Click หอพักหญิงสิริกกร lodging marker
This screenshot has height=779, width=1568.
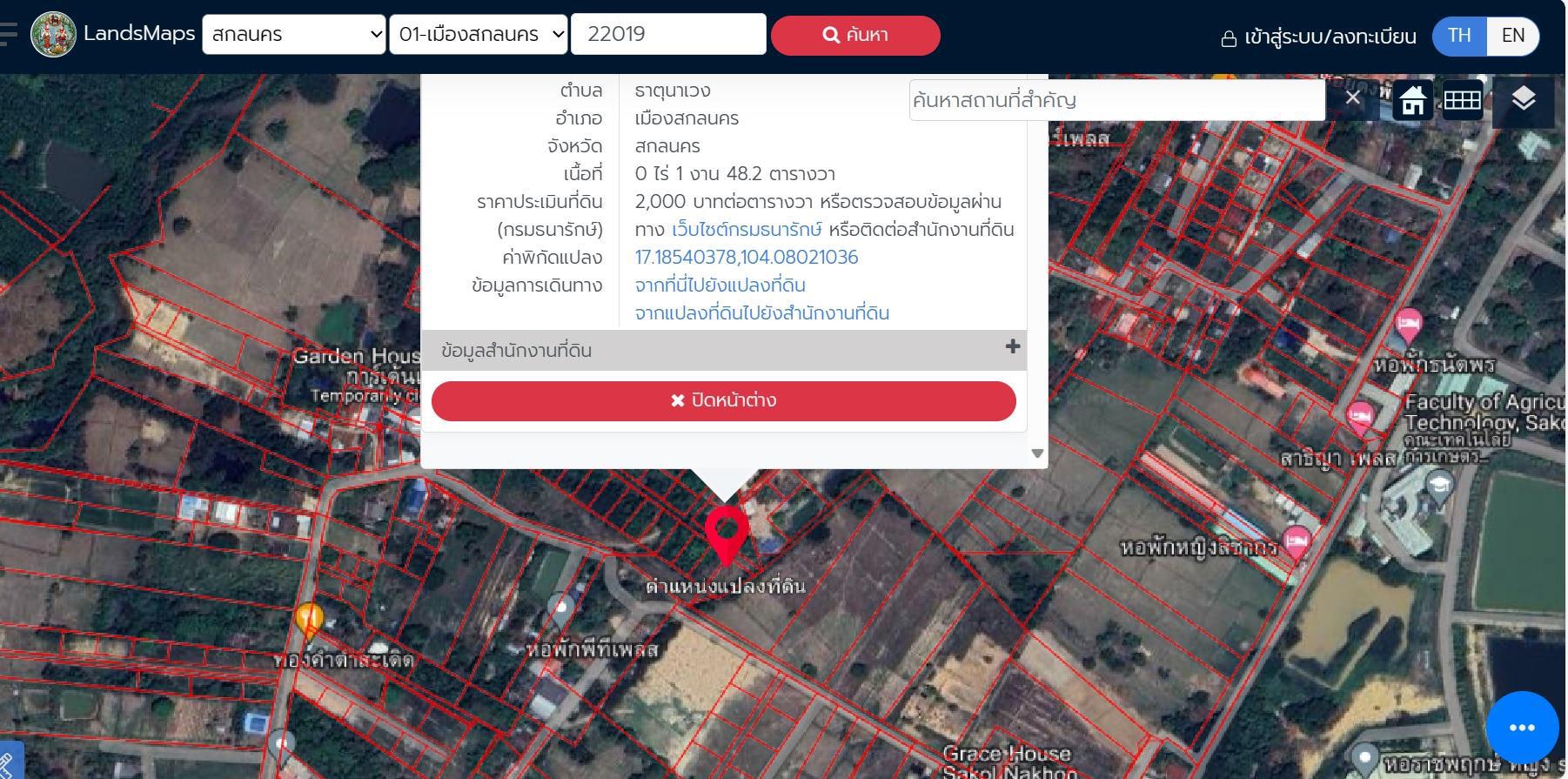point(1297,544)
